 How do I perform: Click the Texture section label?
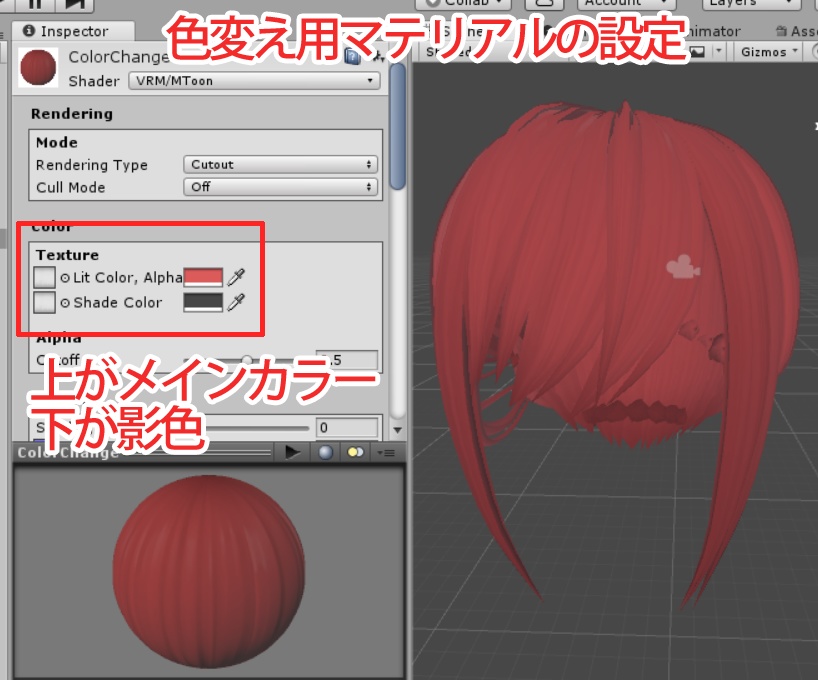coord(67,255)
